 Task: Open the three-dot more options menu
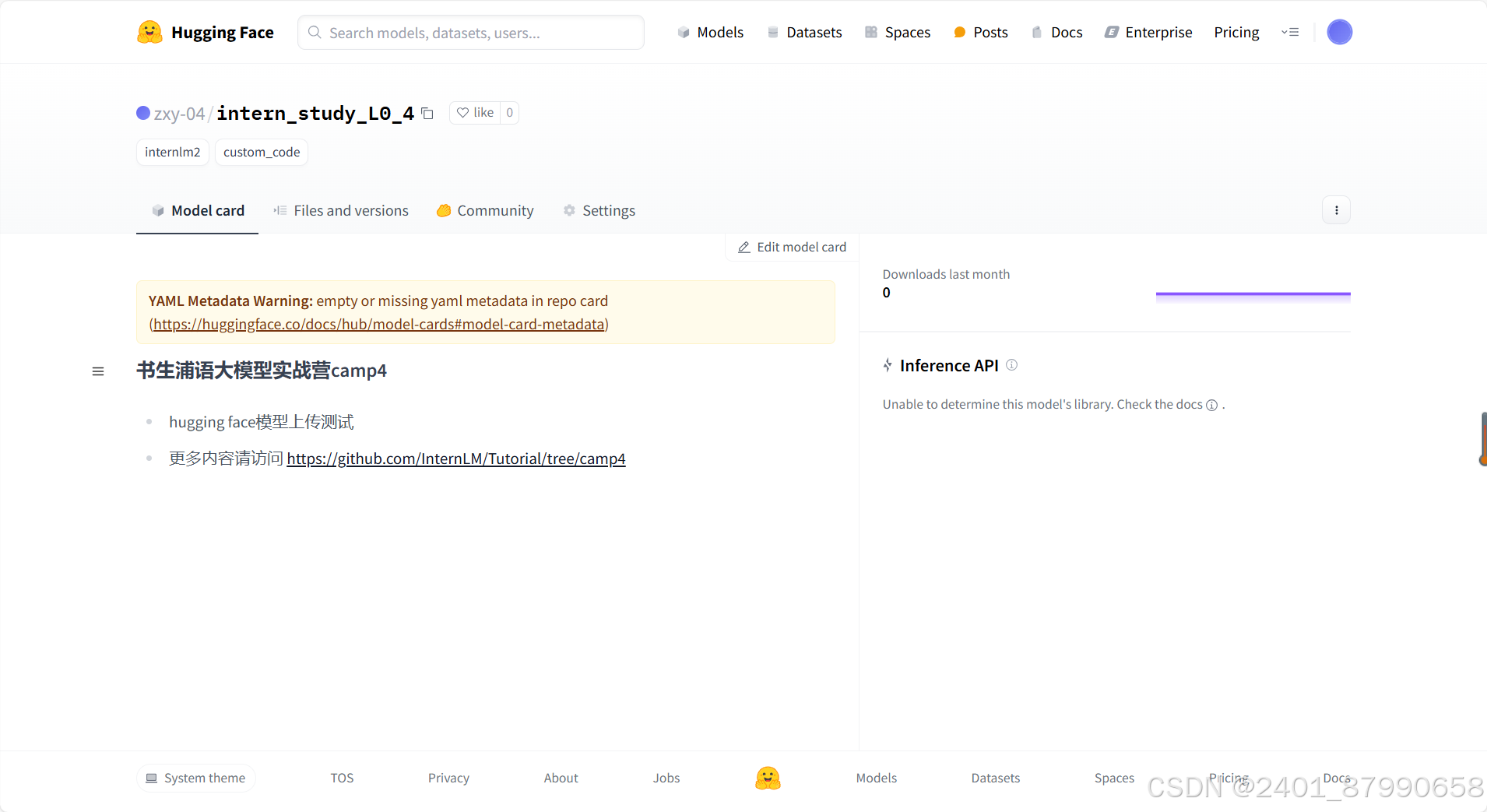click(1336, 210)
